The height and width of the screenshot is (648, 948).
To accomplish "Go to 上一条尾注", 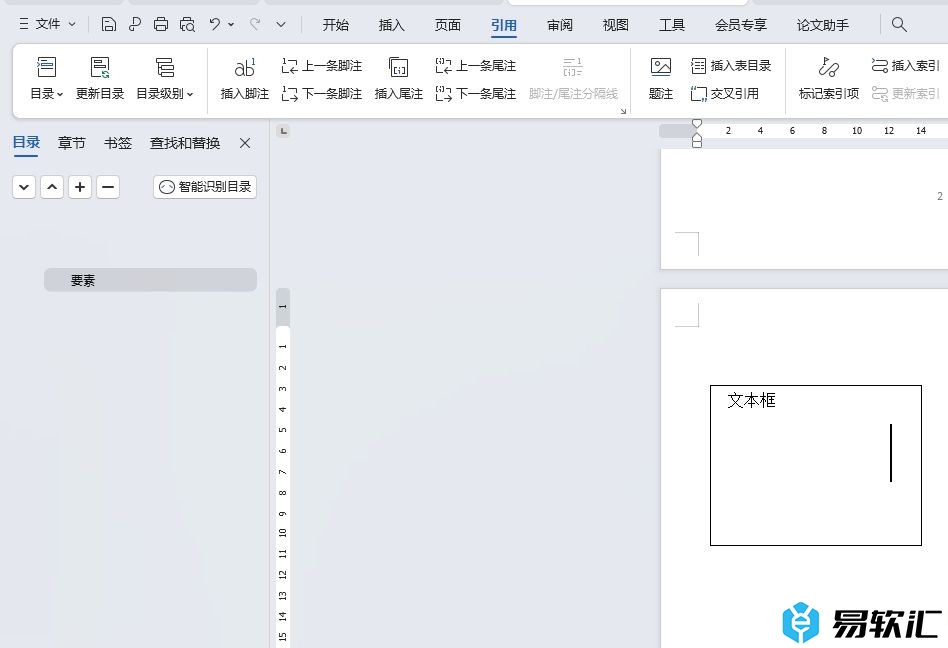I will click(x=475, y=65).
